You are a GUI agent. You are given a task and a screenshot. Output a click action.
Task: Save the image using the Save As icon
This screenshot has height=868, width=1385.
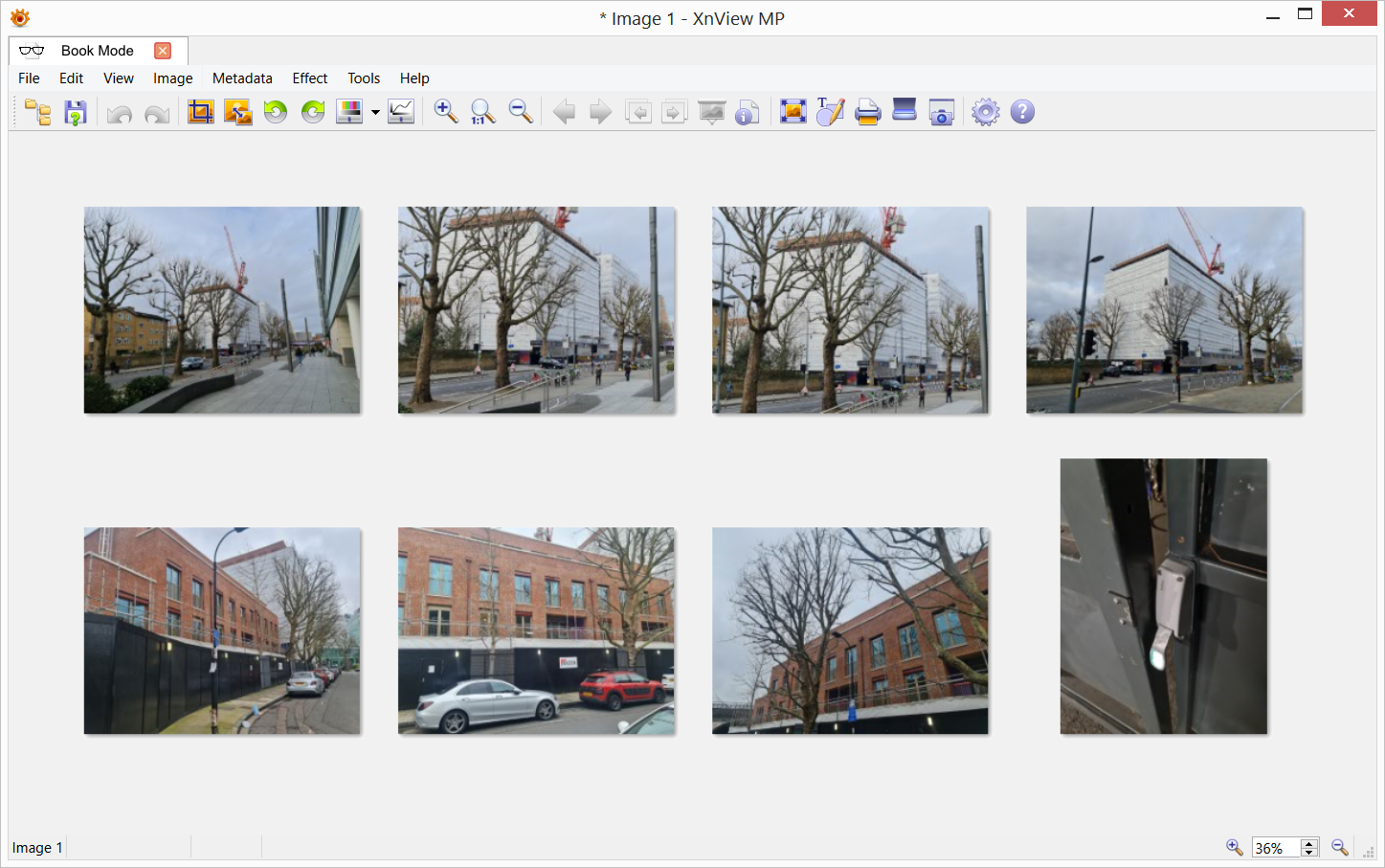(76, 113)
